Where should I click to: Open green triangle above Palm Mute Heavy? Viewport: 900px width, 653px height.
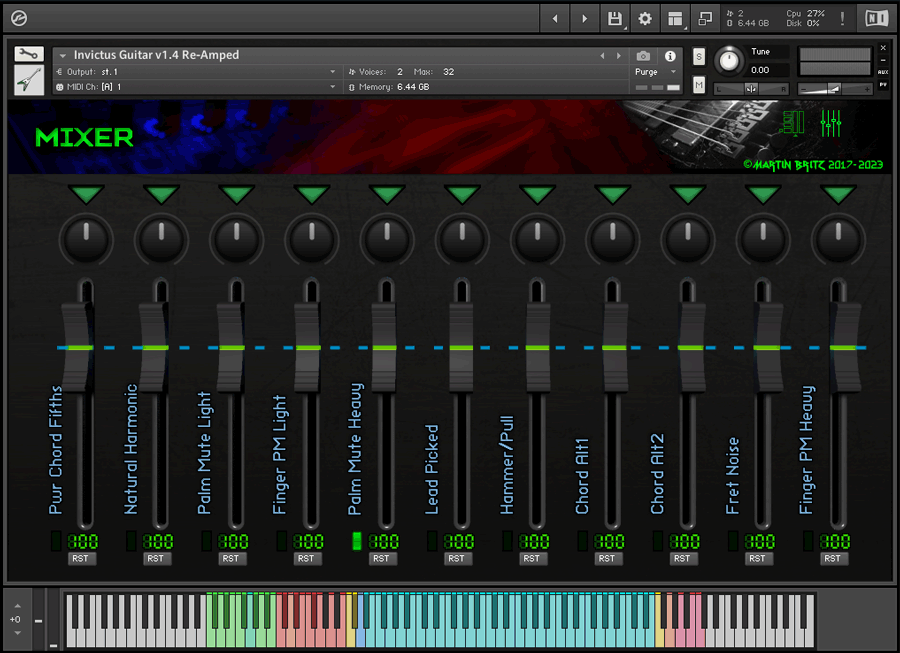[387, 194]
